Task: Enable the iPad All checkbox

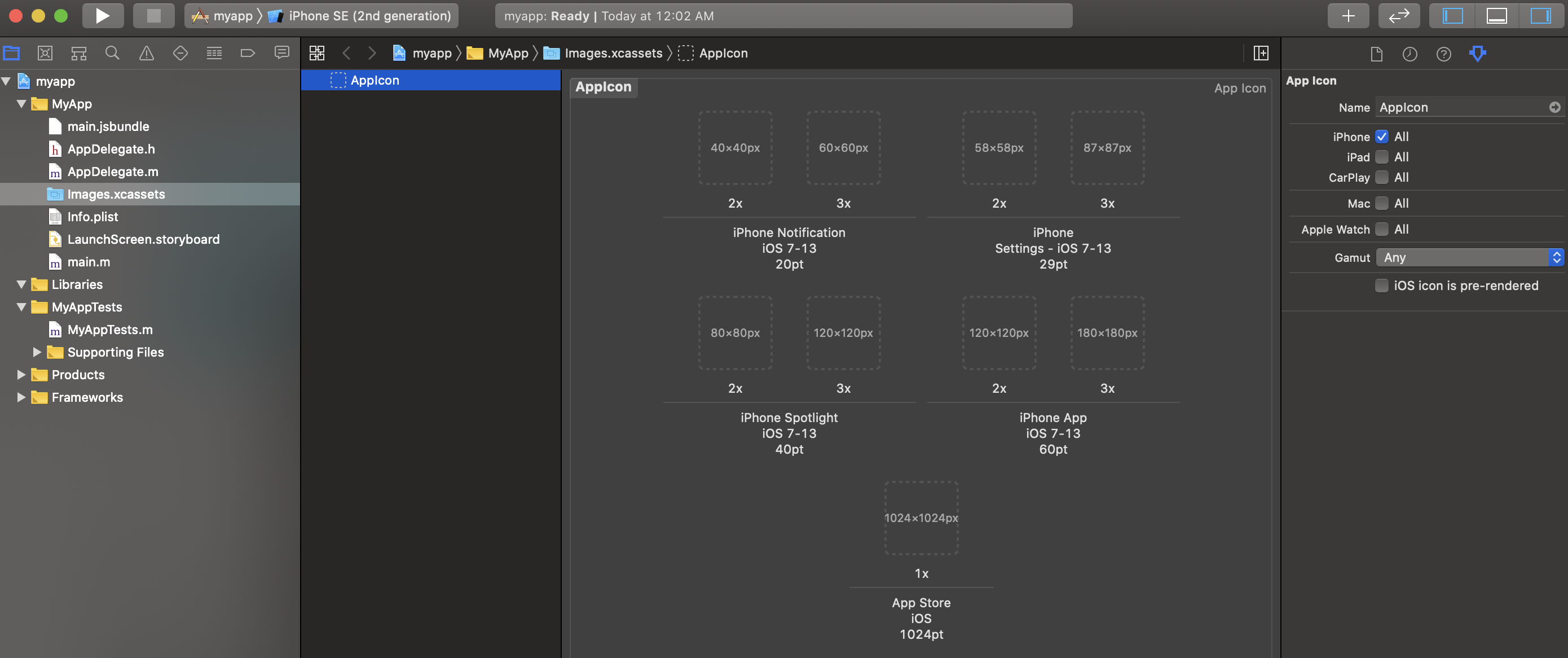Action: [x=1382, y=157]
